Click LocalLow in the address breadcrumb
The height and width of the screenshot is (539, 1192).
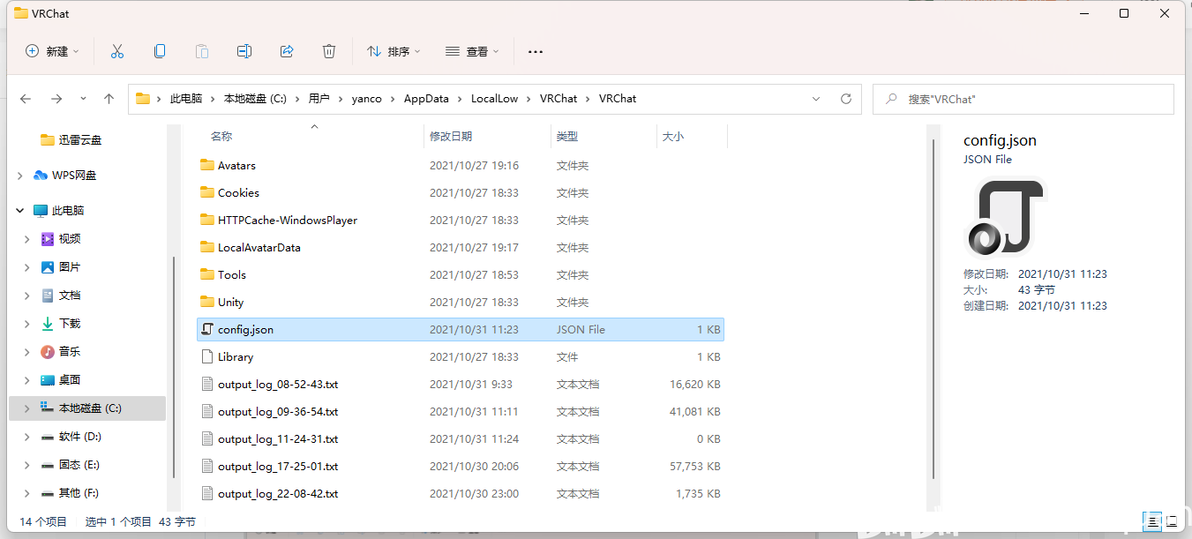[x=494, y=99]
